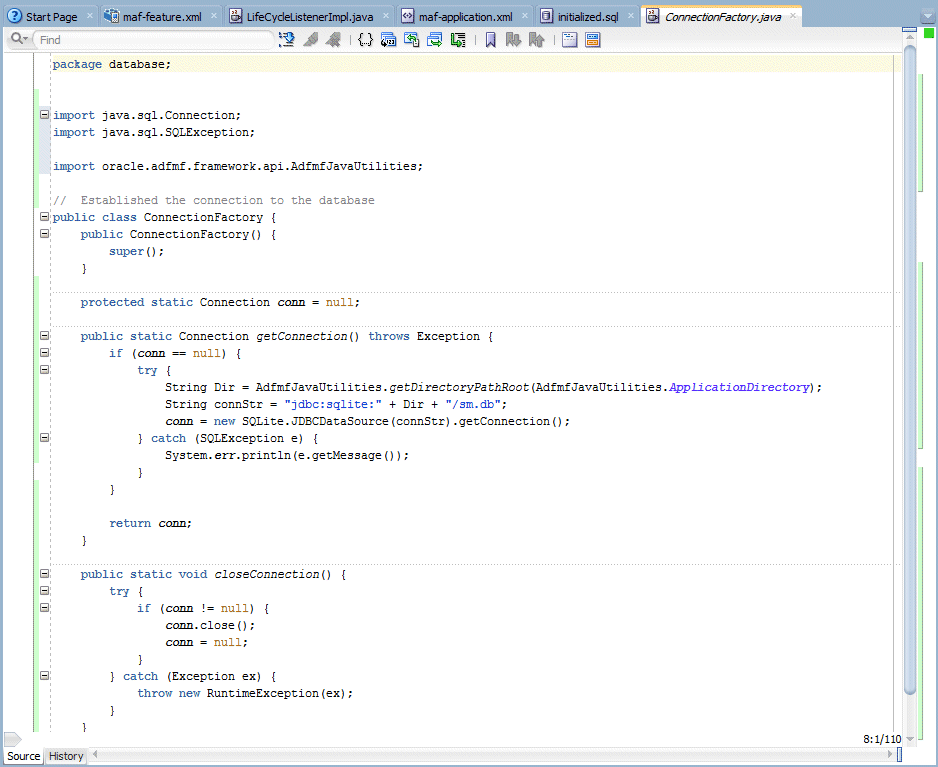The height and width of the screenshot is (767, 938).
Task: Select the ConnectionFactory.java tab
Action: [x=723, y=17]
